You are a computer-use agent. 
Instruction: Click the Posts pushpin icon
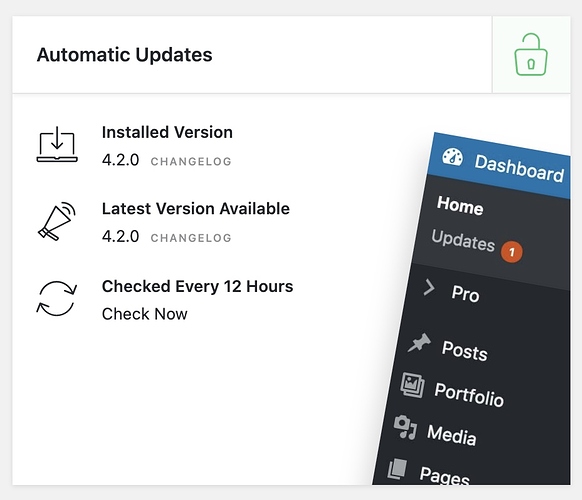click(419, 342)
